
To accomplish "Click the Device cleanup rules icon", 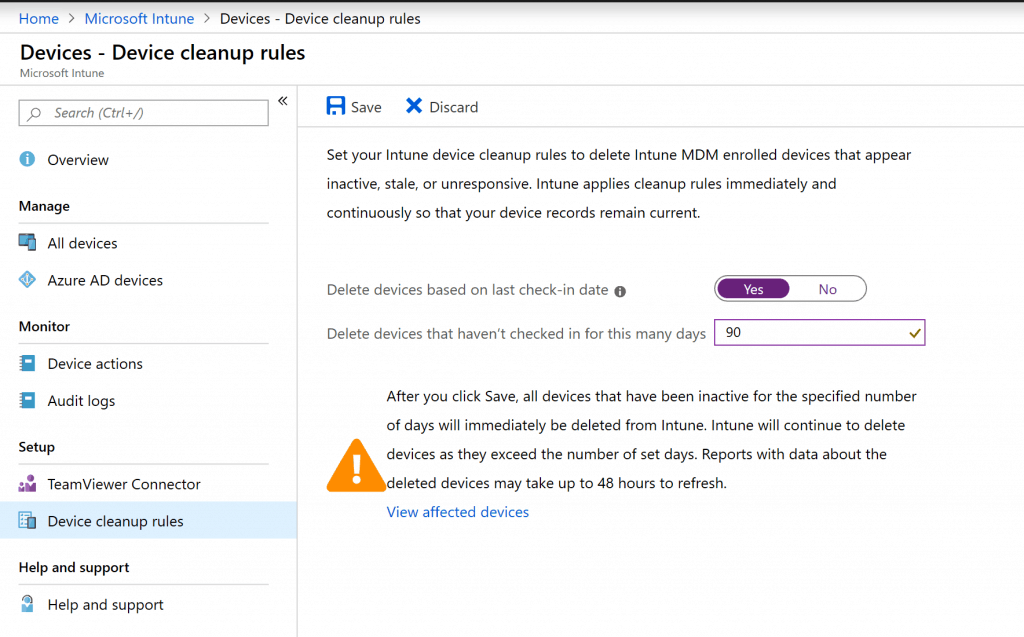I will click(x=27, y=521).
